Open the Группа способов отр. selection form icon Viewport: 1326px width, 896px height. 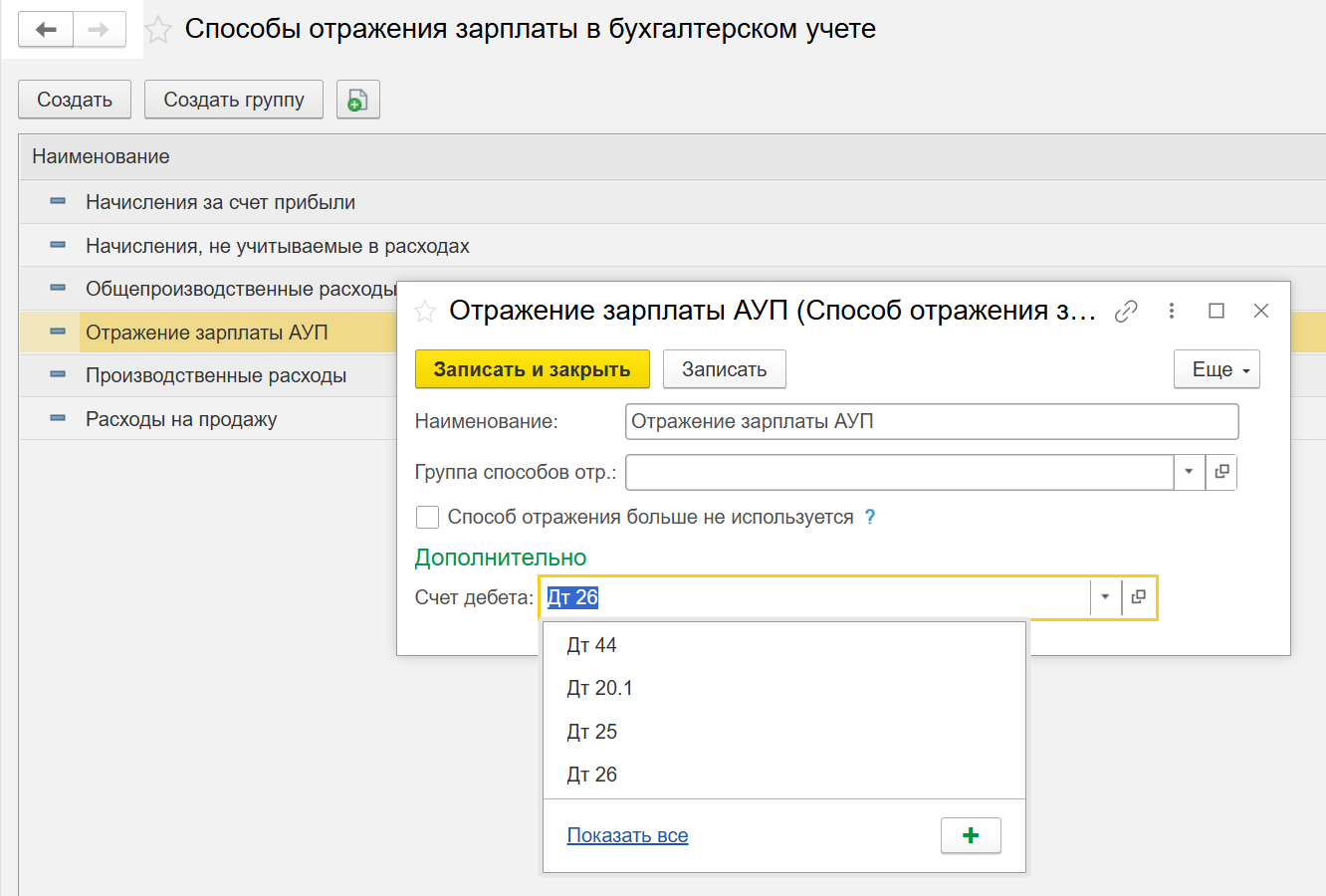pos(1221,472)
